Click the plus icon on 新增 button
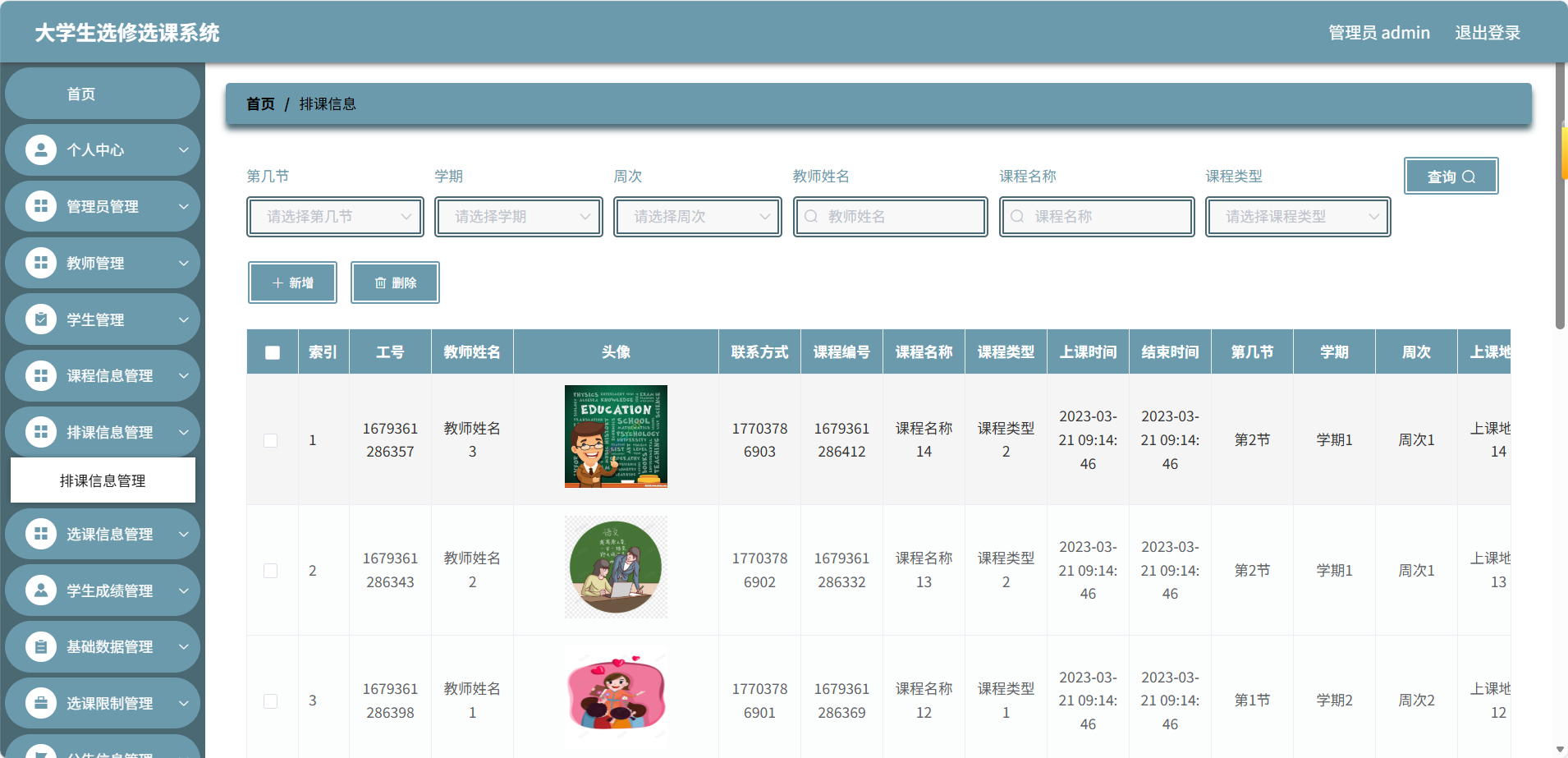The width and height of the screenshot is (1568, 758). click(x=277, y=283)
